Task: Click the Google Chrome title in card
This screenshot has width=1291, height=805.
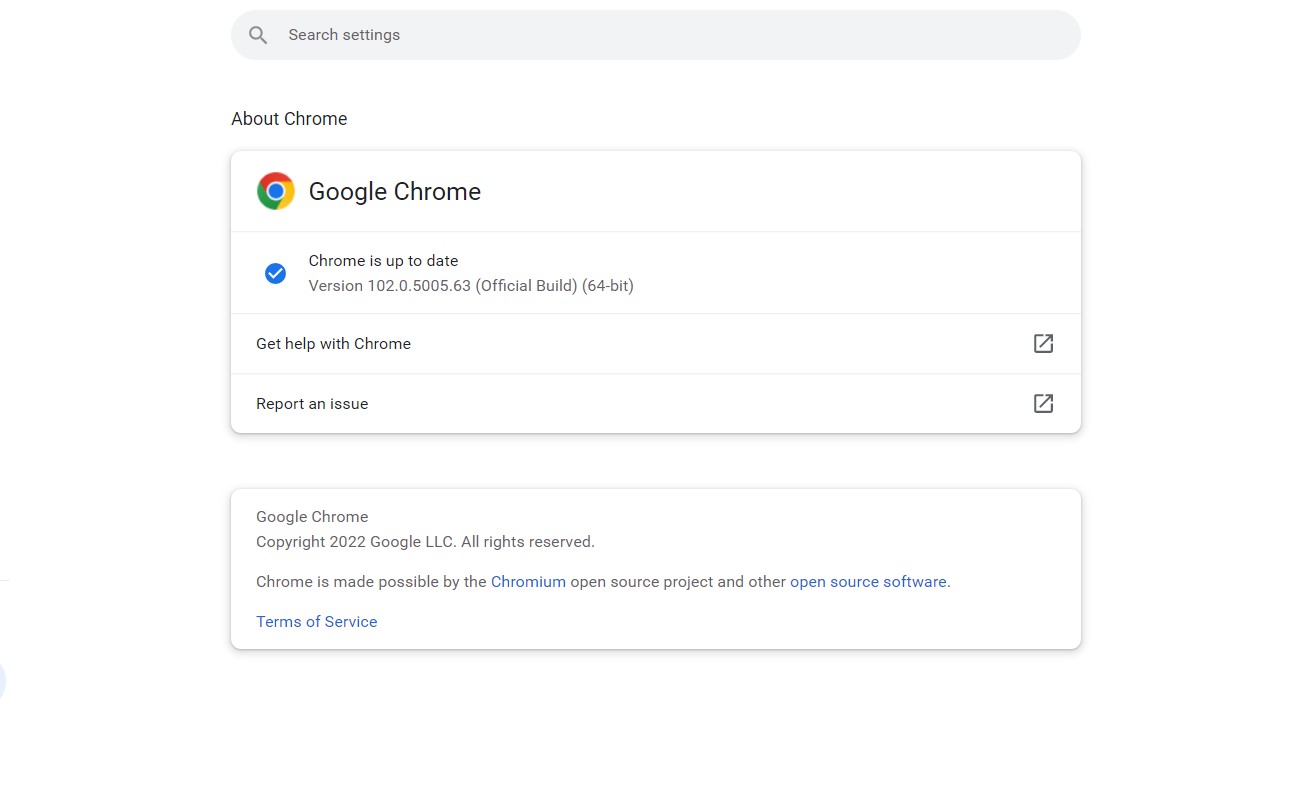Action: coord(395,191)
